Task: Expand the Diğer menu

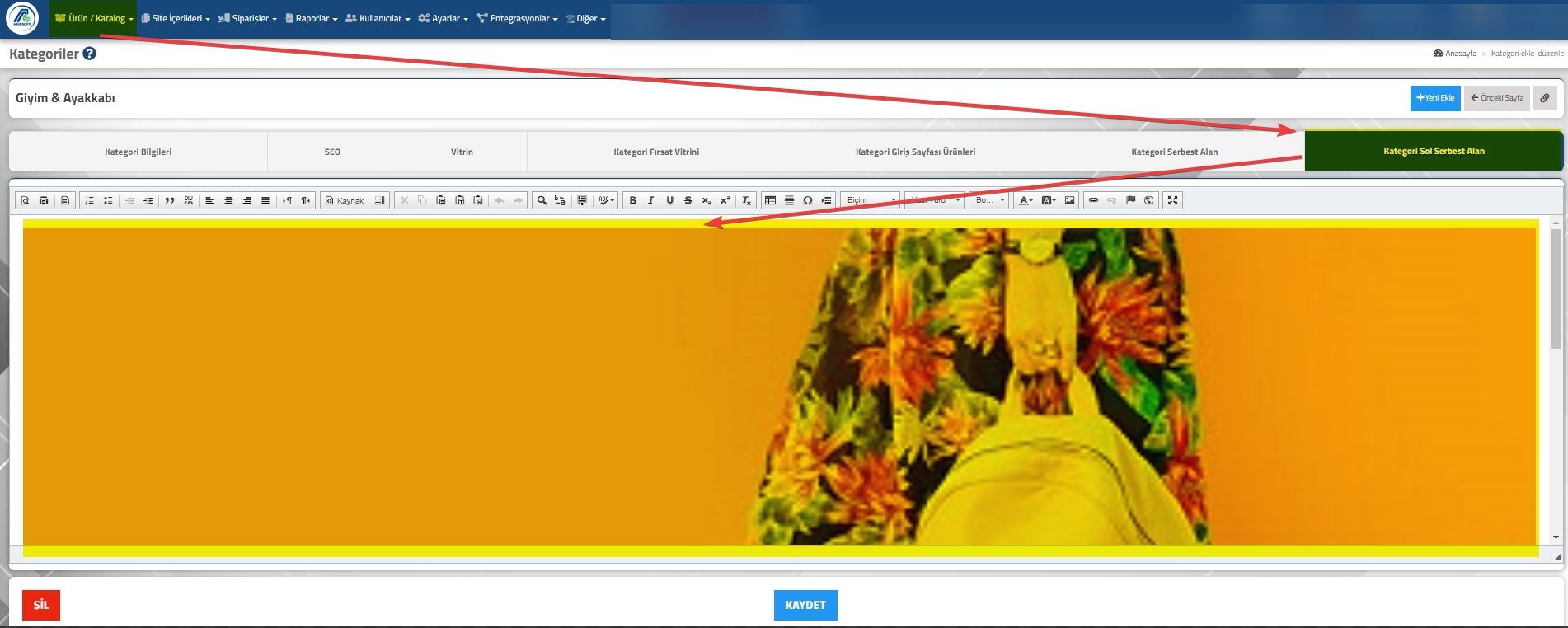Action: [x=585, y=18]
